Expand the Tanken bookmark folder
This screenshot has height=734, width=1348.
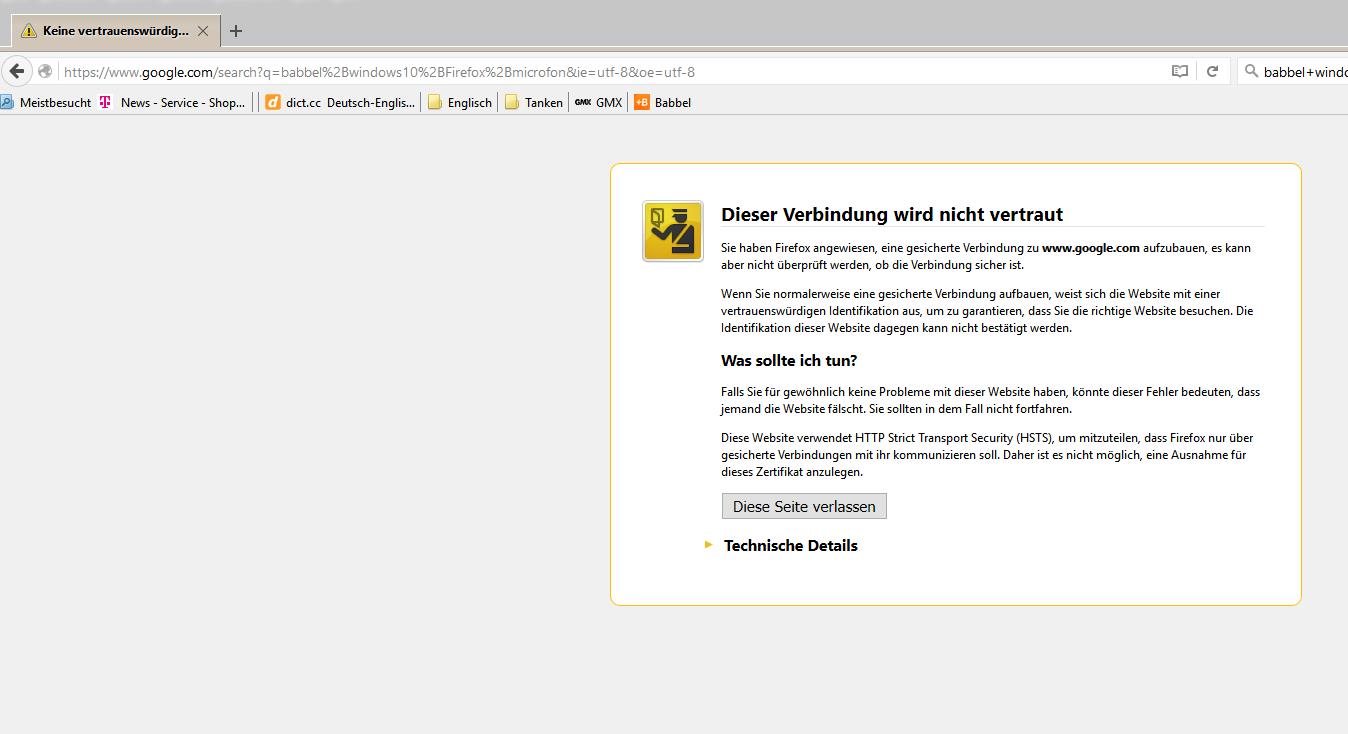tap(534, 102)
